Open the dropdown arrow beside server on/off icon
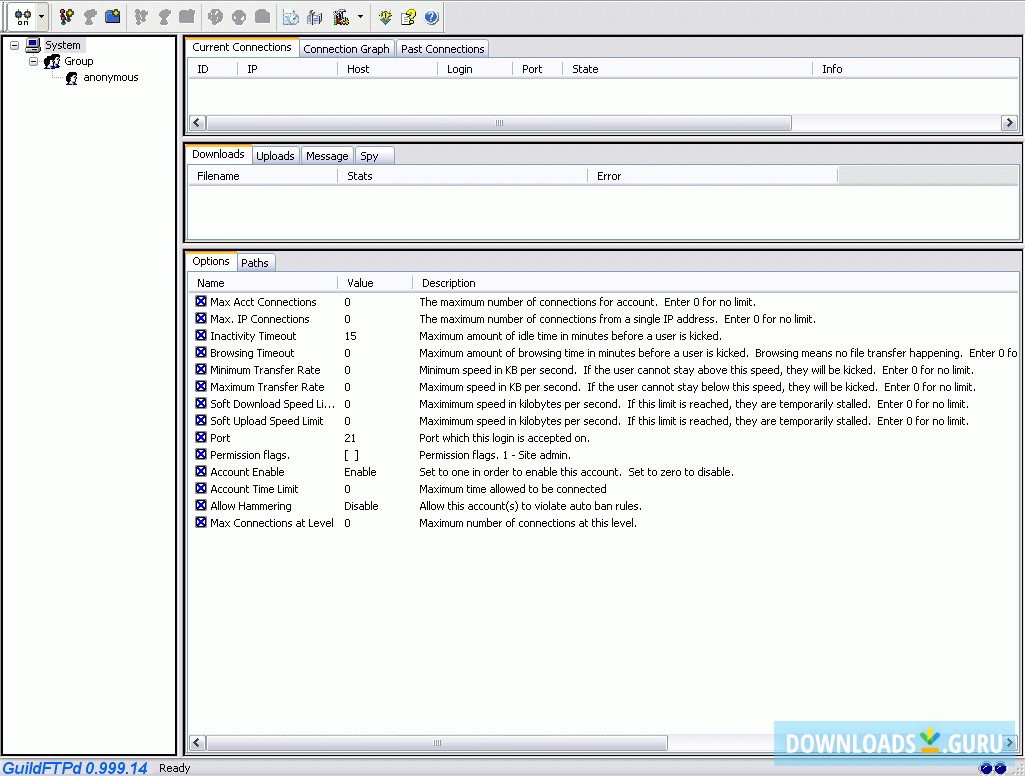 pyautogui.click(x=41, y=17)
